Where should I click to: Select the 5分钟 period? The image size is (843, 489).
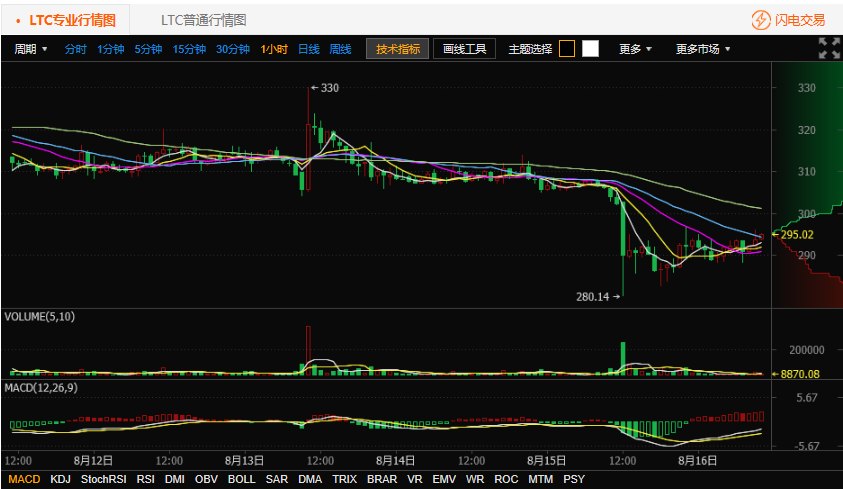coord(148,49)
